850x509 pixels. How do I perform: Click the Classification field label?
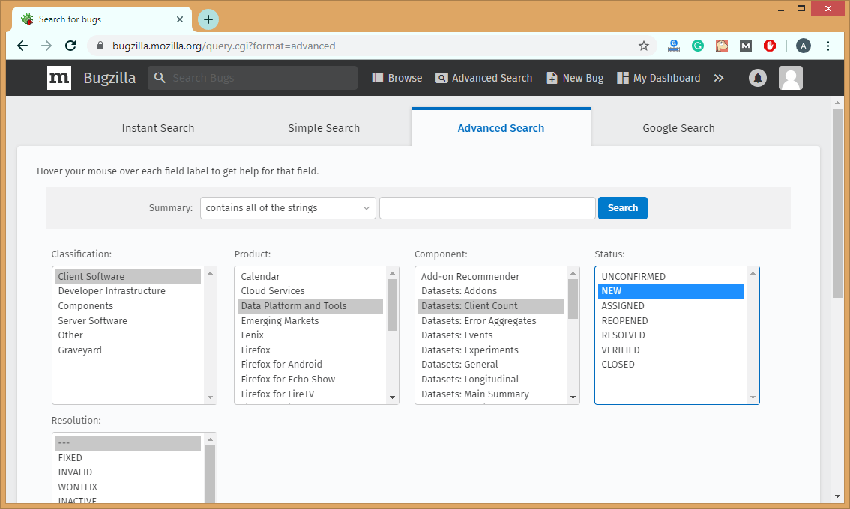click(81, 254)
